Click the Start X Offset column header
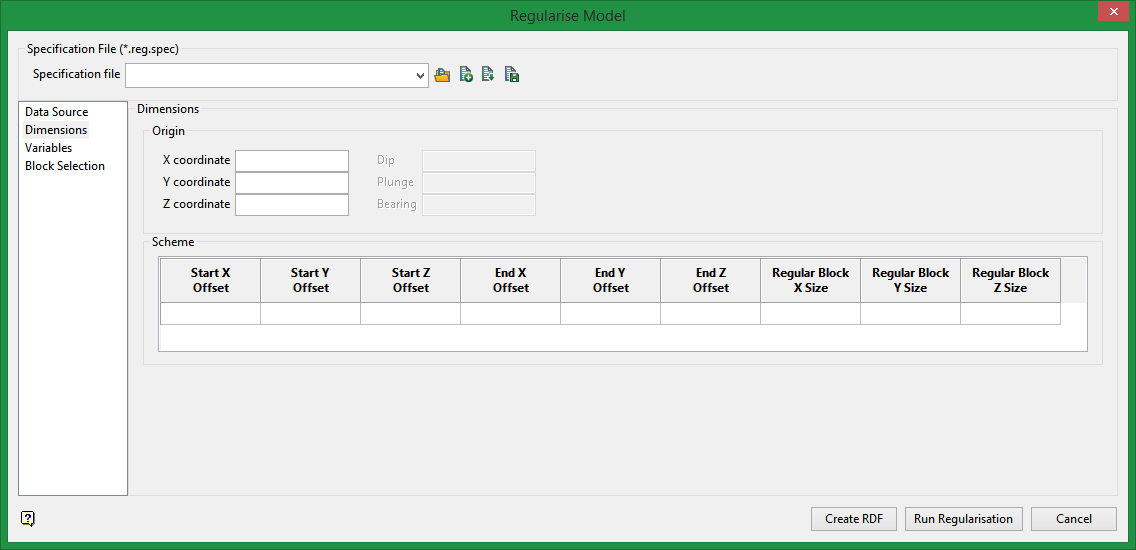 tap(210, 280)
